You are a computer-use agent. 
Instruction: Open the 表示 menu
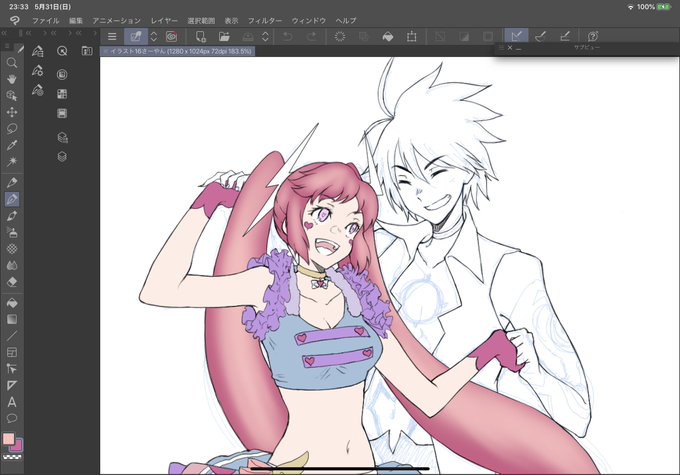click(231, 20)
